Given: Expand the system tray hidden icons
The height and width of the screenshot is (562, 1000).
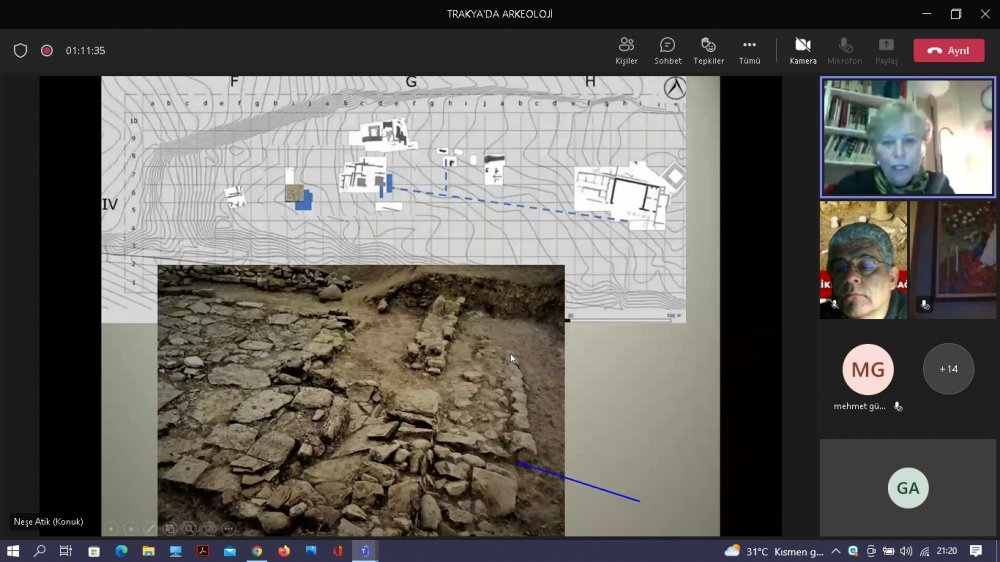Looking at the screenshot, I should point(834,551).
